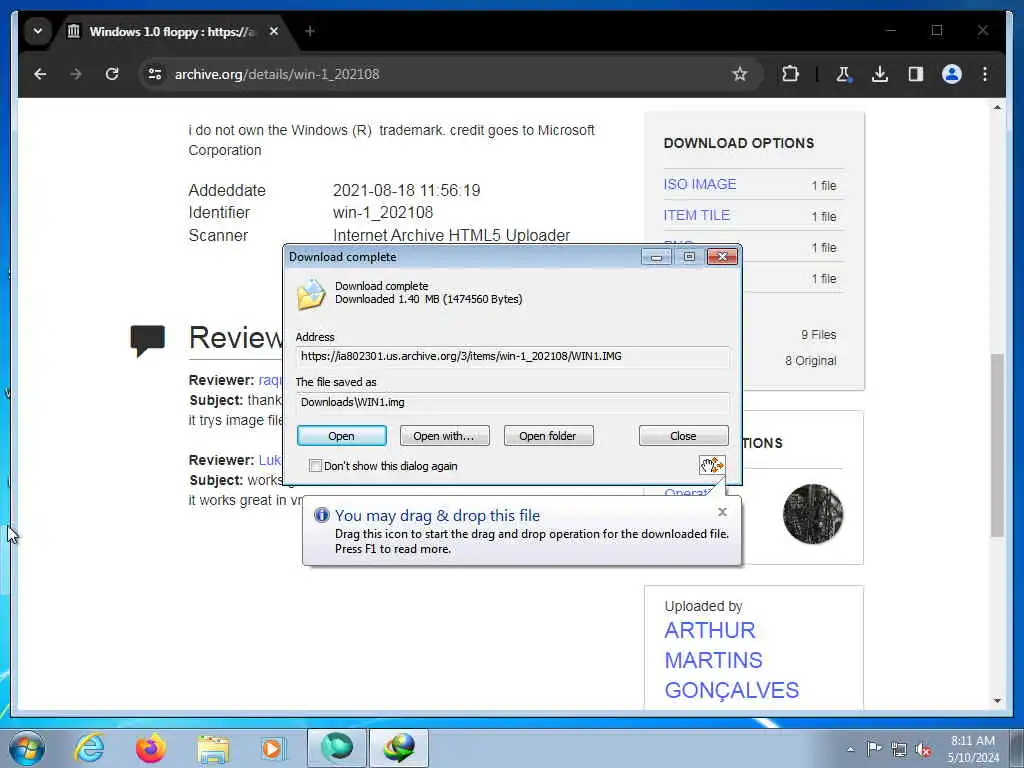
Task: Open a new browser tab
Action: 310,31
